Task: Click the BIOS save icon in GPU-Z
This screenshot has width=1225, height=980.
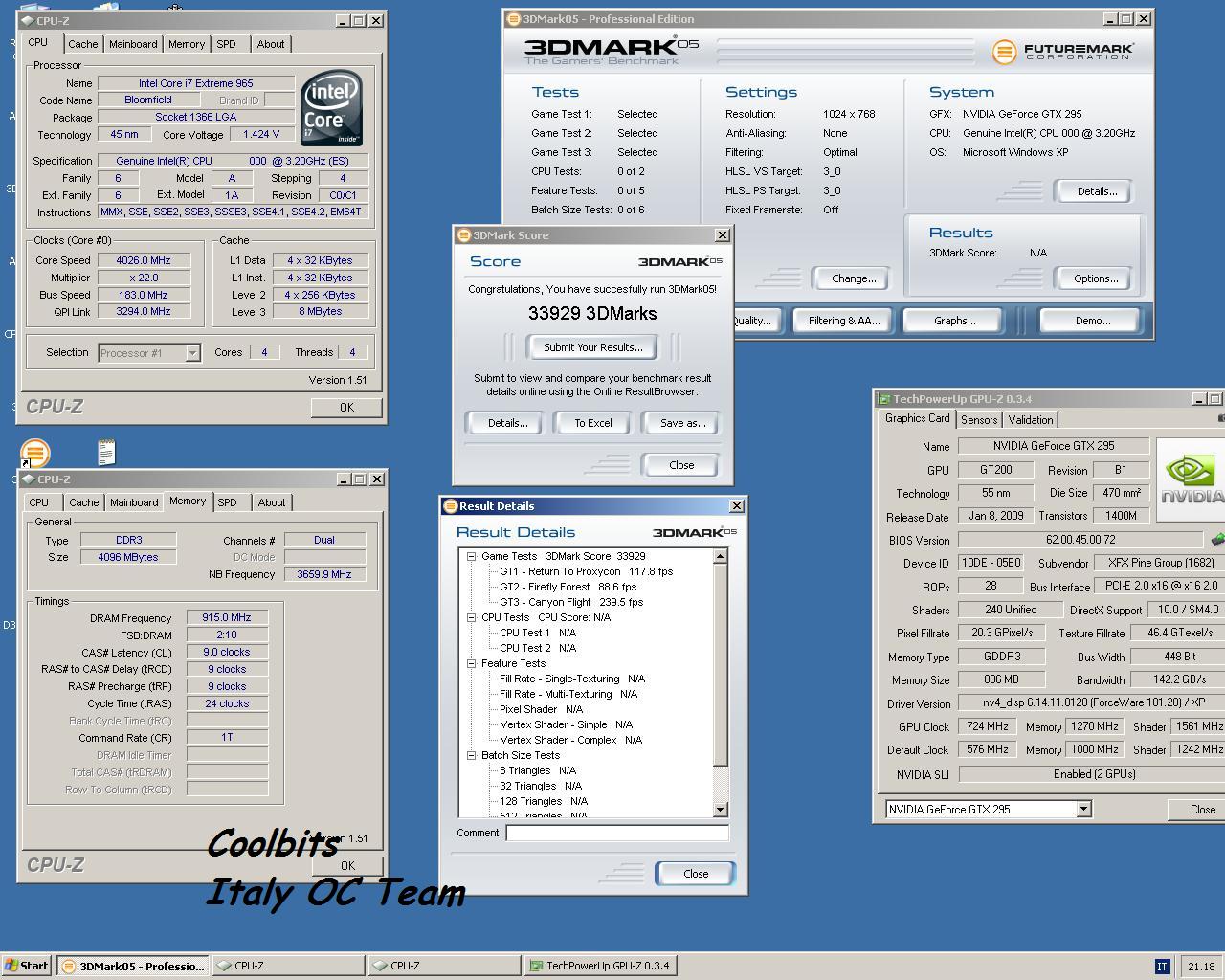Action: pos(1218,540)
